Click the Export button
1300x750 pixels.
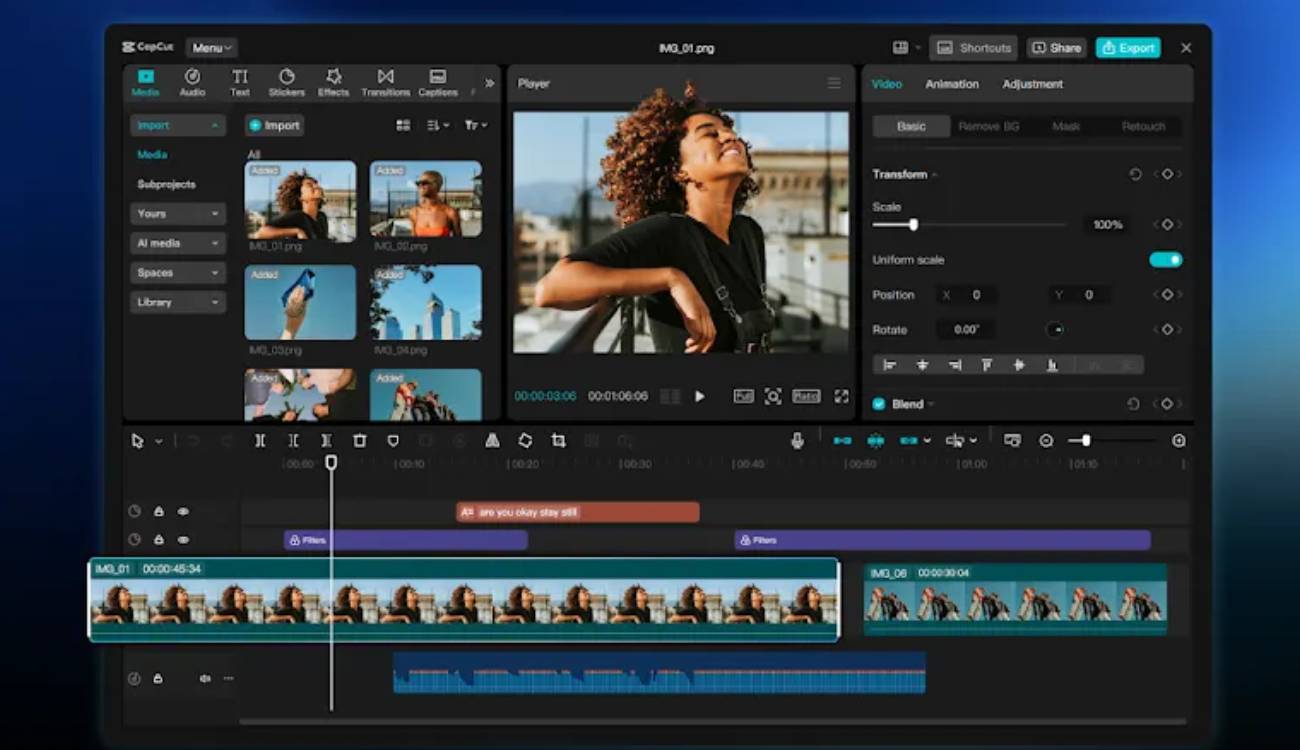pyautogui.click(x=1128, y=48)
